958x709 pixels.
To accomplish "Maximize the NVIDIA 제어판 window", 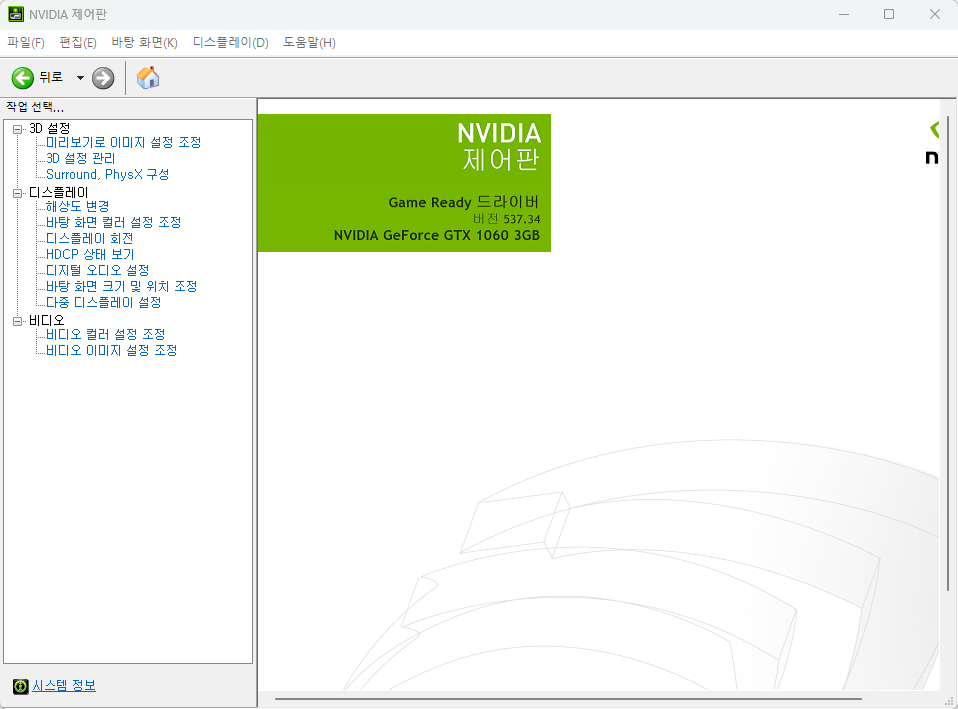I will point(889,14).
